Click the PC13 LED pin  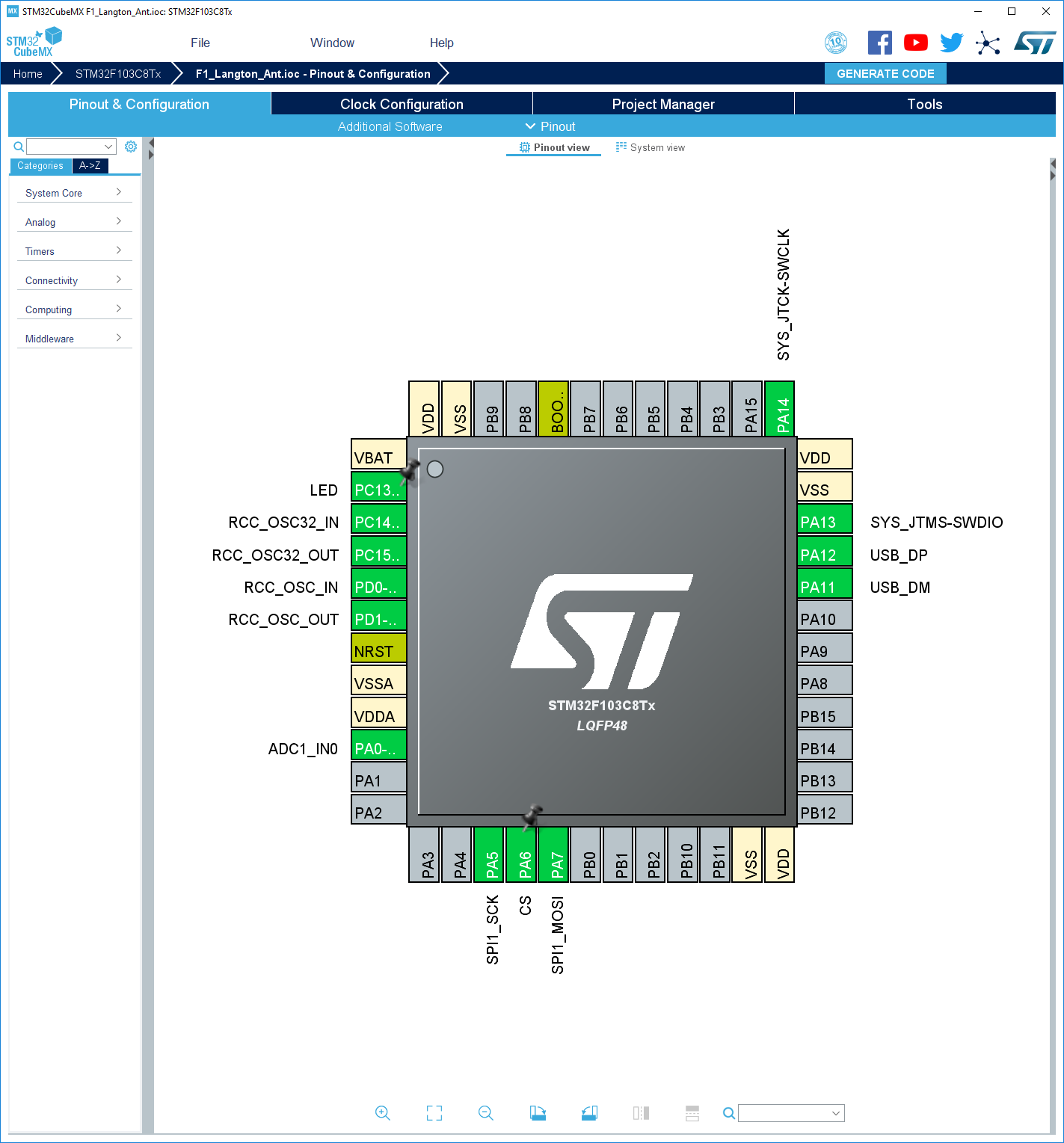(378, 487)
